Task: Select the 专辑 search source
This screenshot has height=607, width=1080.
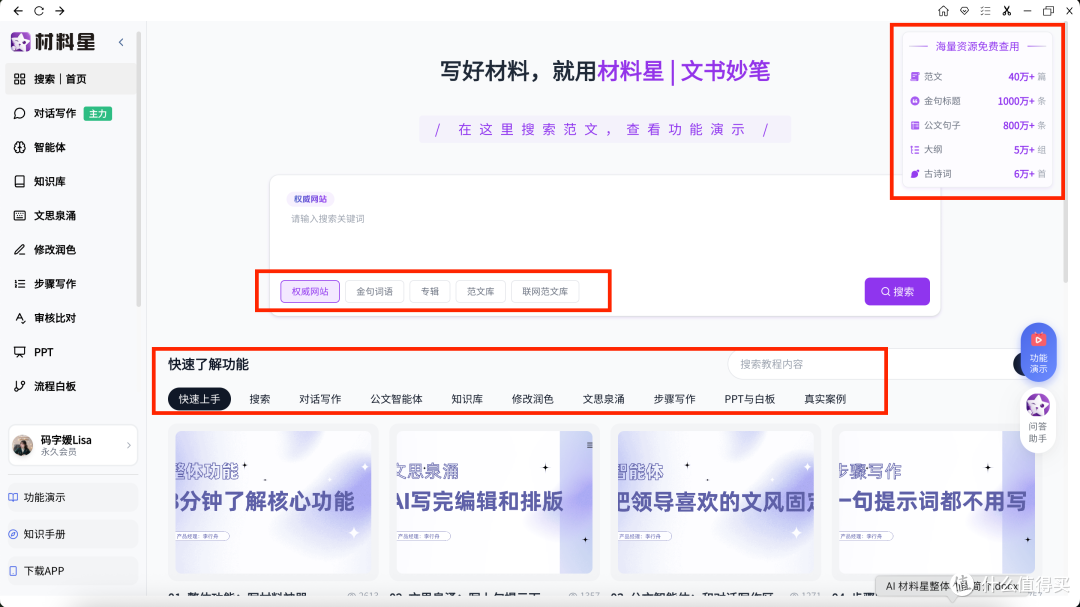Action: (x=430, y=291)
